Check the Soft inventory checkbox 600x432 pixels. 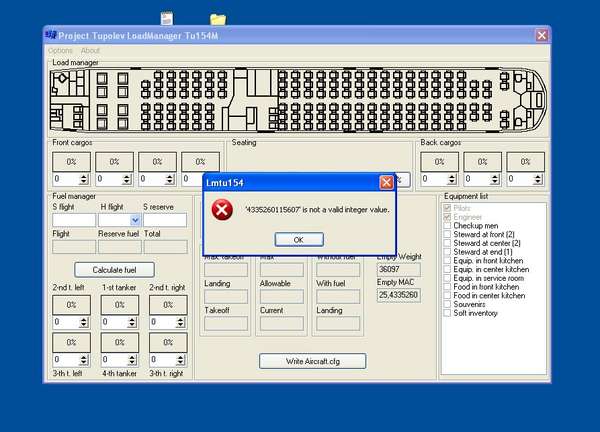point(447,313)
